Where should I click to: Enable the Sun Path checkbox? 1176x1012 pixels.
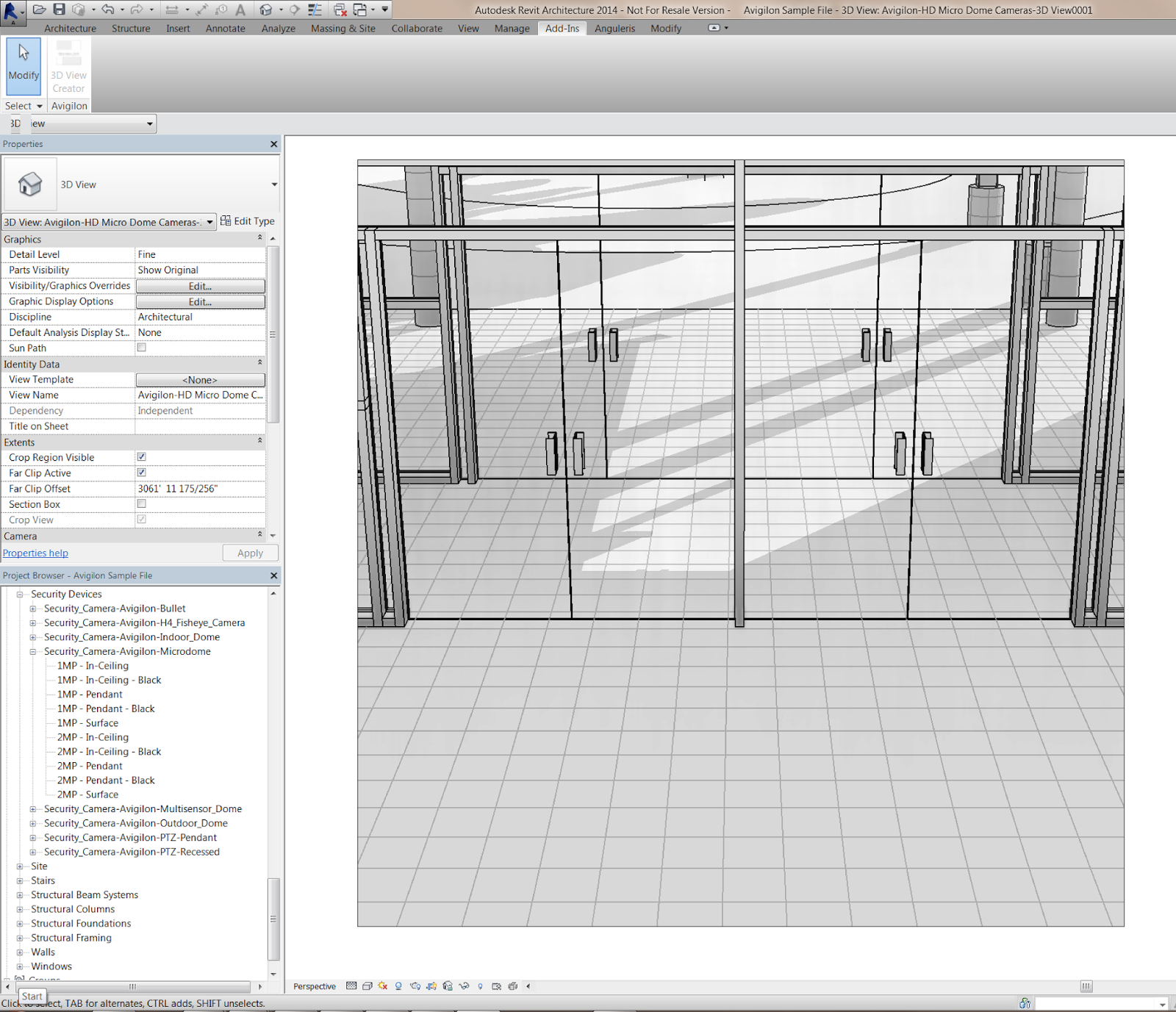point(142,348)
